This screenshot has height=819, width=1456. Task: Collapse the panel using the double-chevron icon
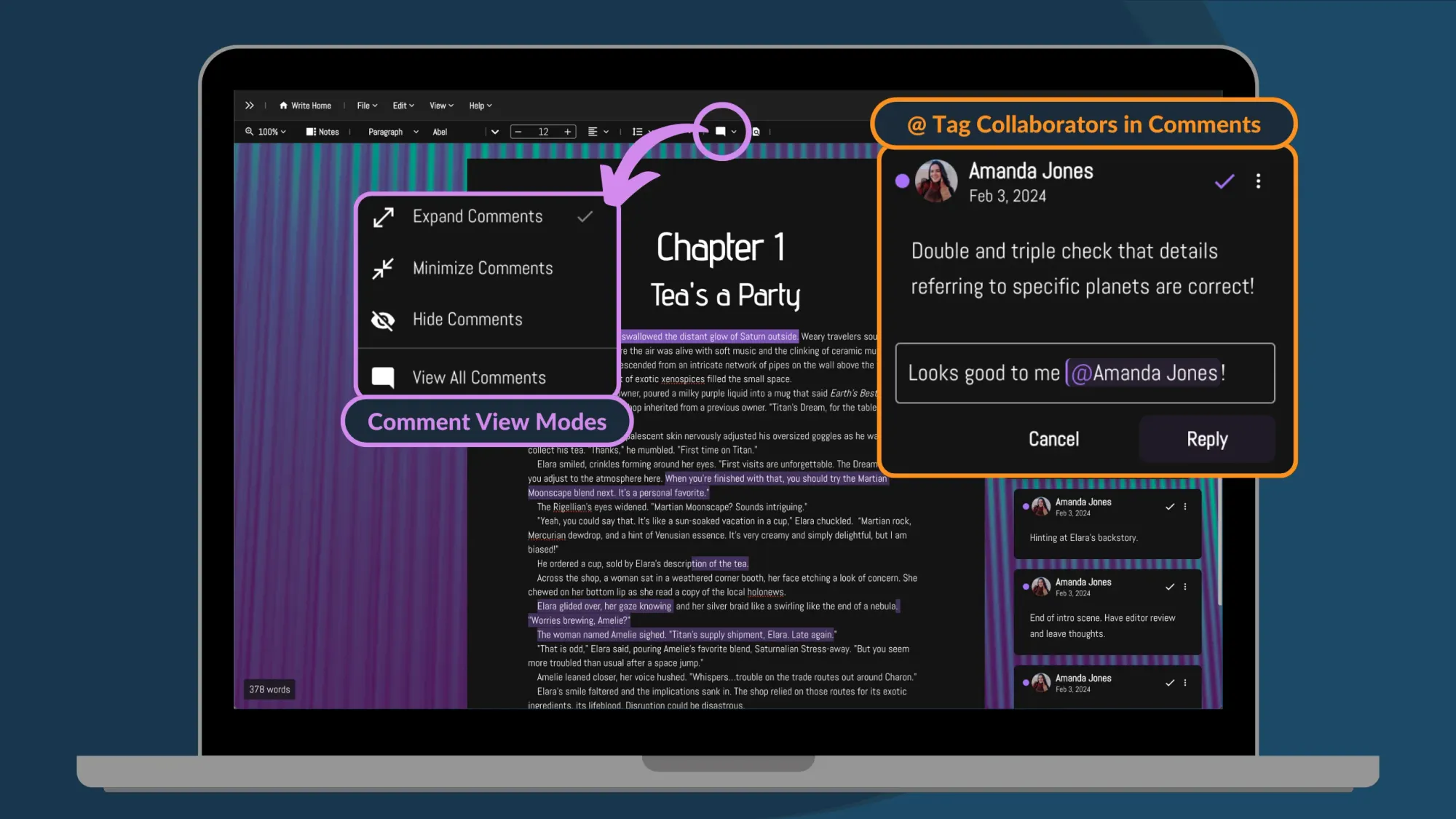coord(250,105)
